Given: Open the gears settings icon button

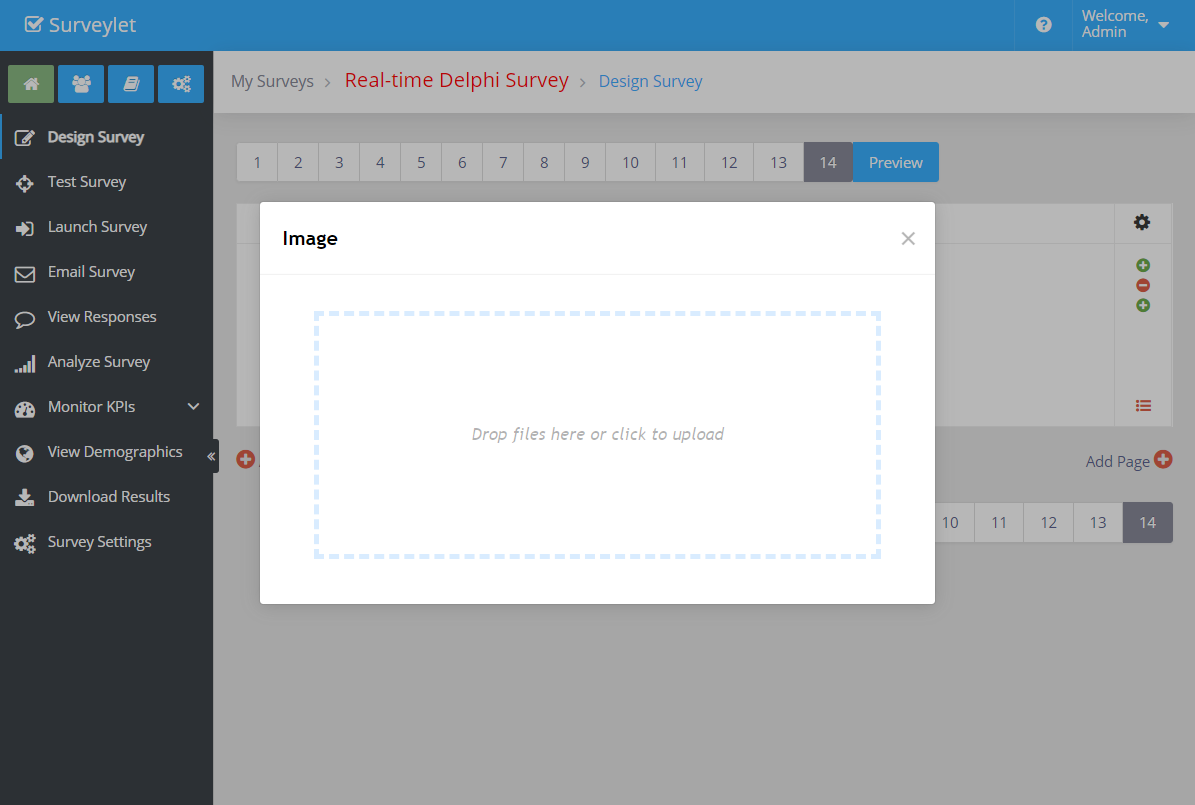Looking at the screenshot, I should (x=181, y=84).
